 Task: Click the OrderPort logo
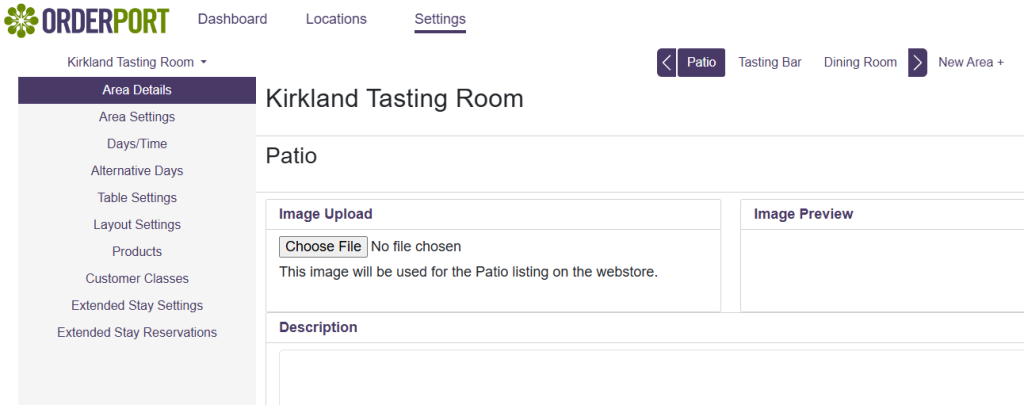pos(87,20)
